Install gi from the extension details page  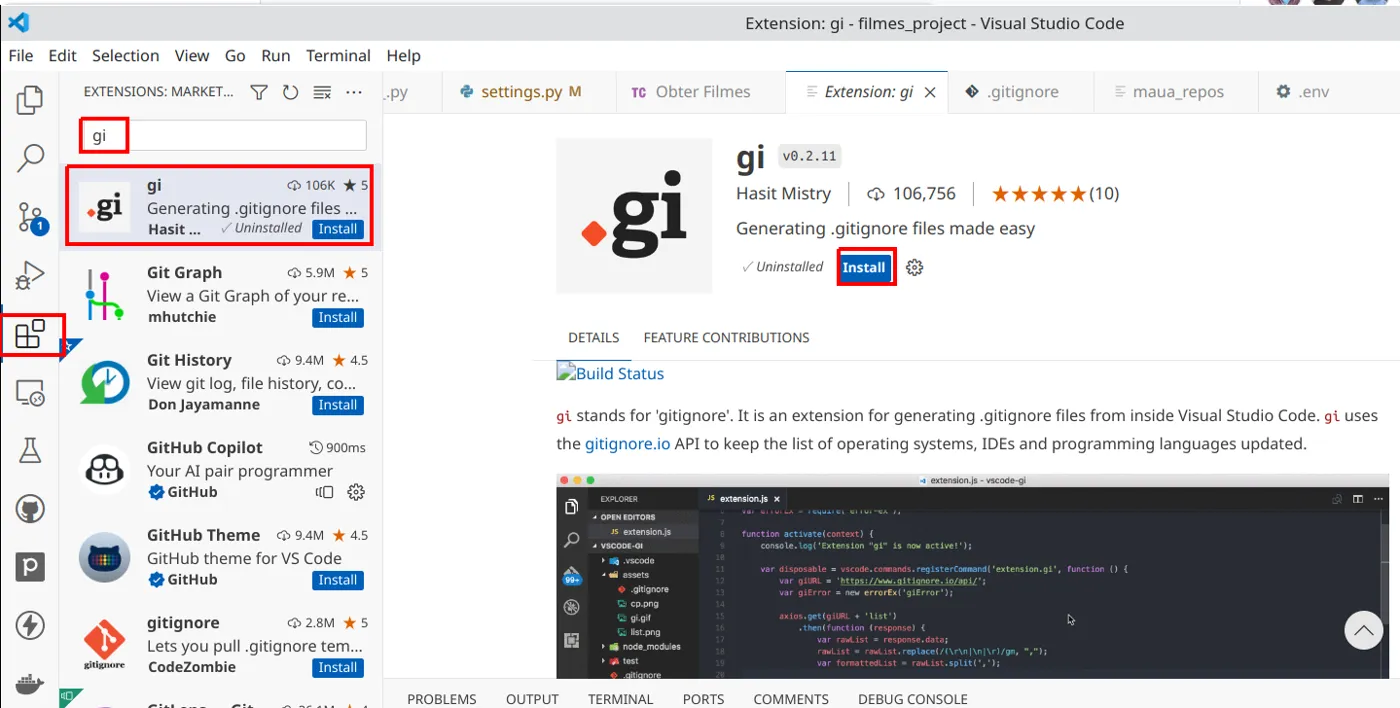click(864, 267)
